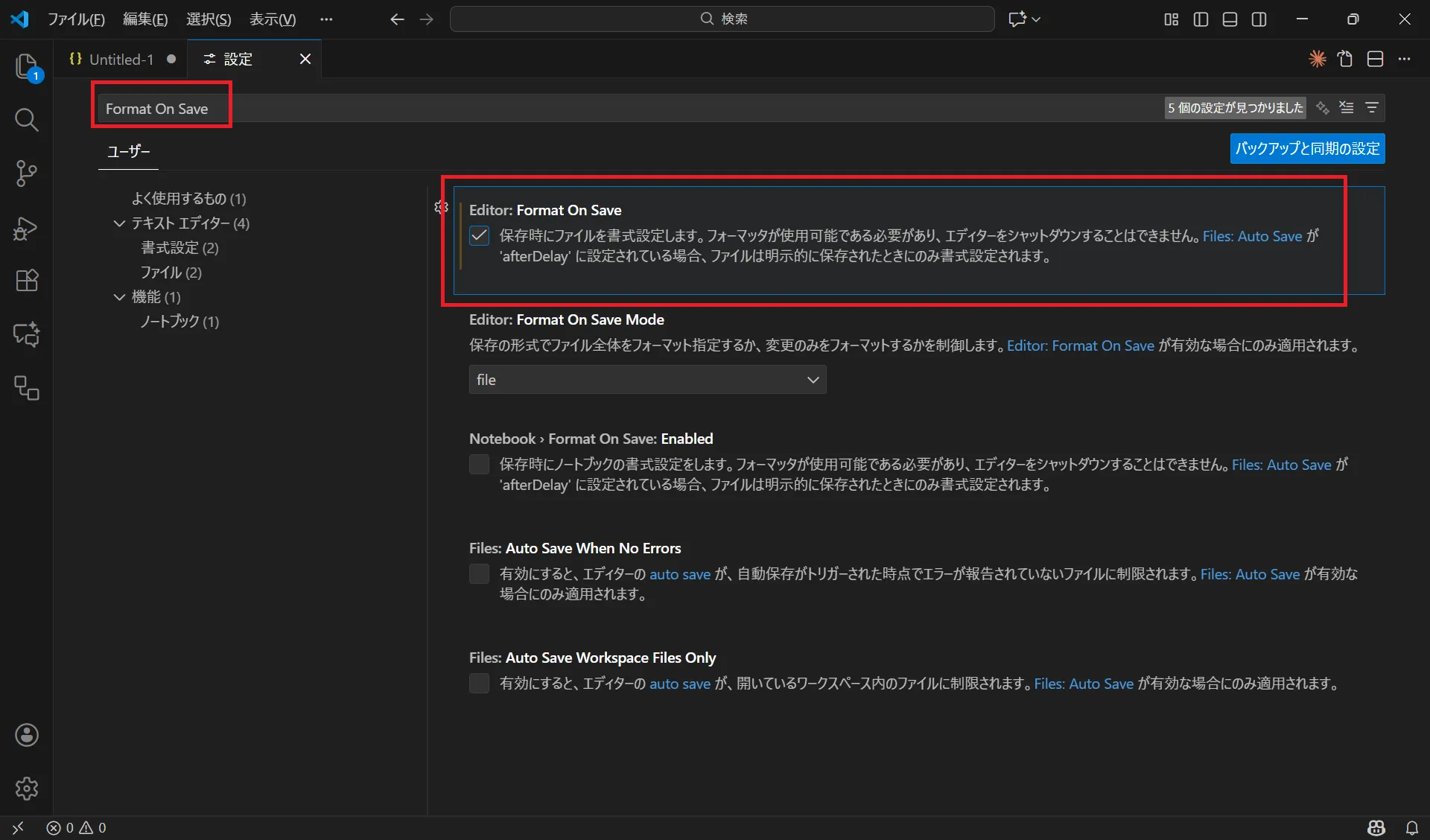Click the バックアップと同期の設定 button

click(1307, 148)
